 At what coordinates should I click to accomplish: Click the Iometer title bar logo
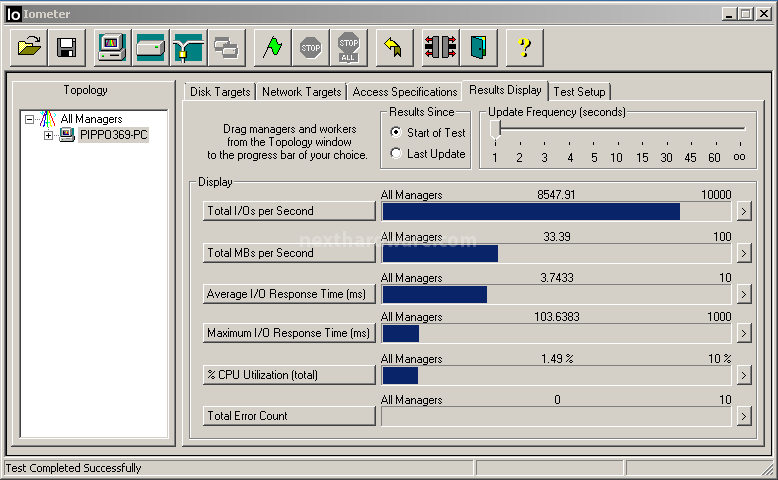click(13, 14)
